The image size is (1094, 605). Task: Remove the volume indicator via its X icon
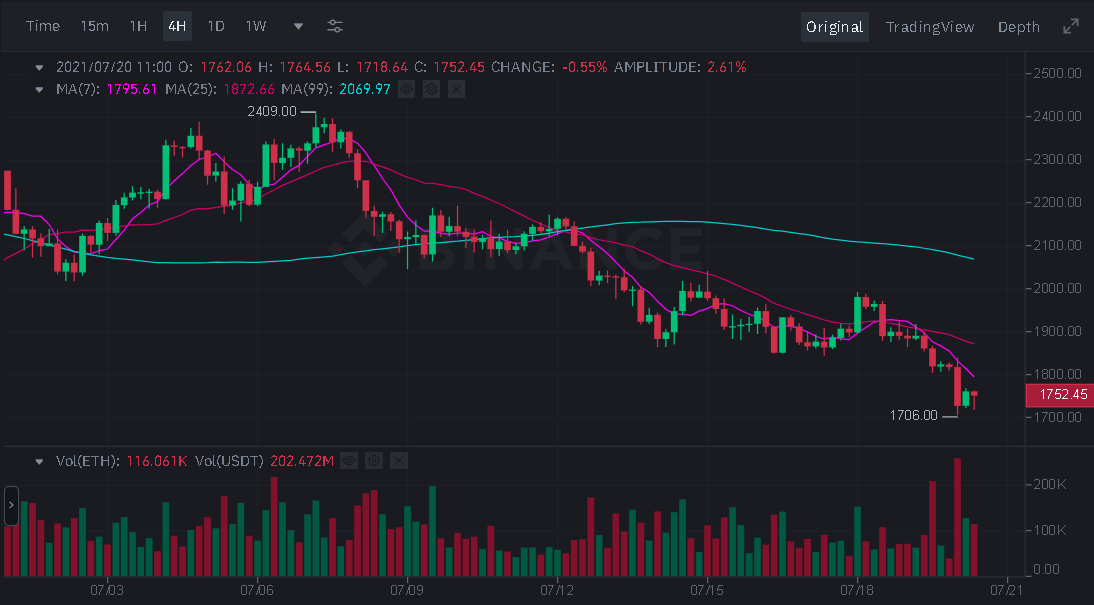[x=398, y=461]
